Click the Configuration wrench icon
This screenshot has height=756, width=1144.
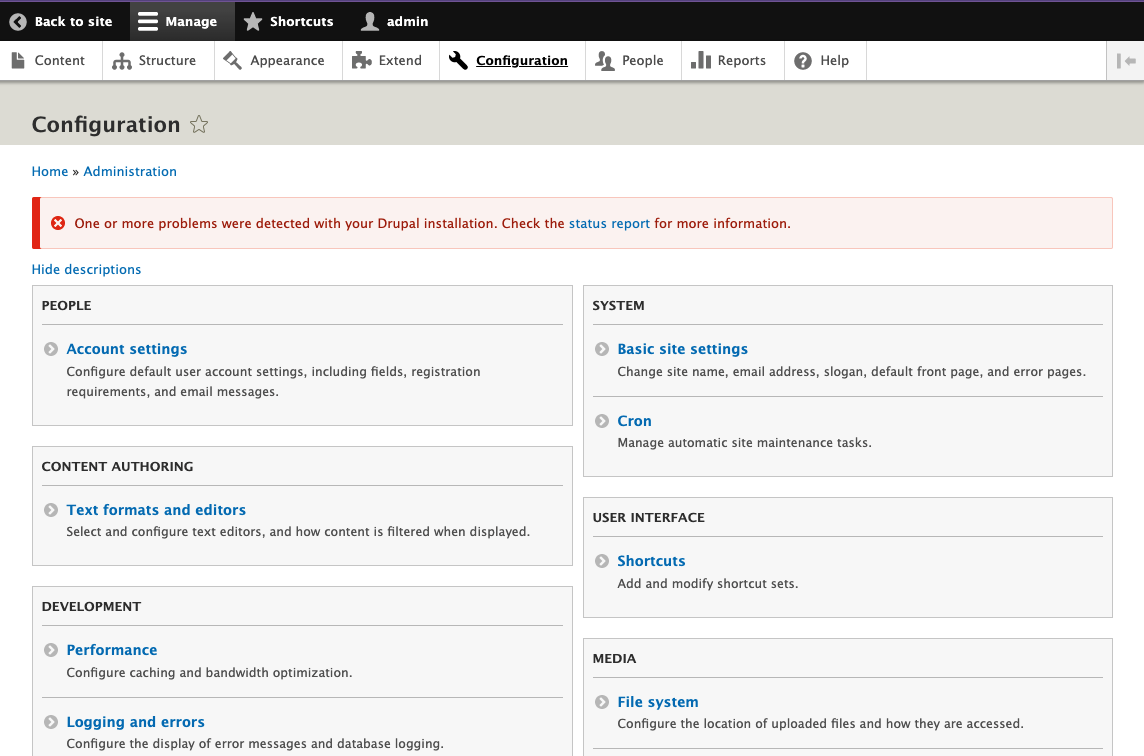click(458, 61)
